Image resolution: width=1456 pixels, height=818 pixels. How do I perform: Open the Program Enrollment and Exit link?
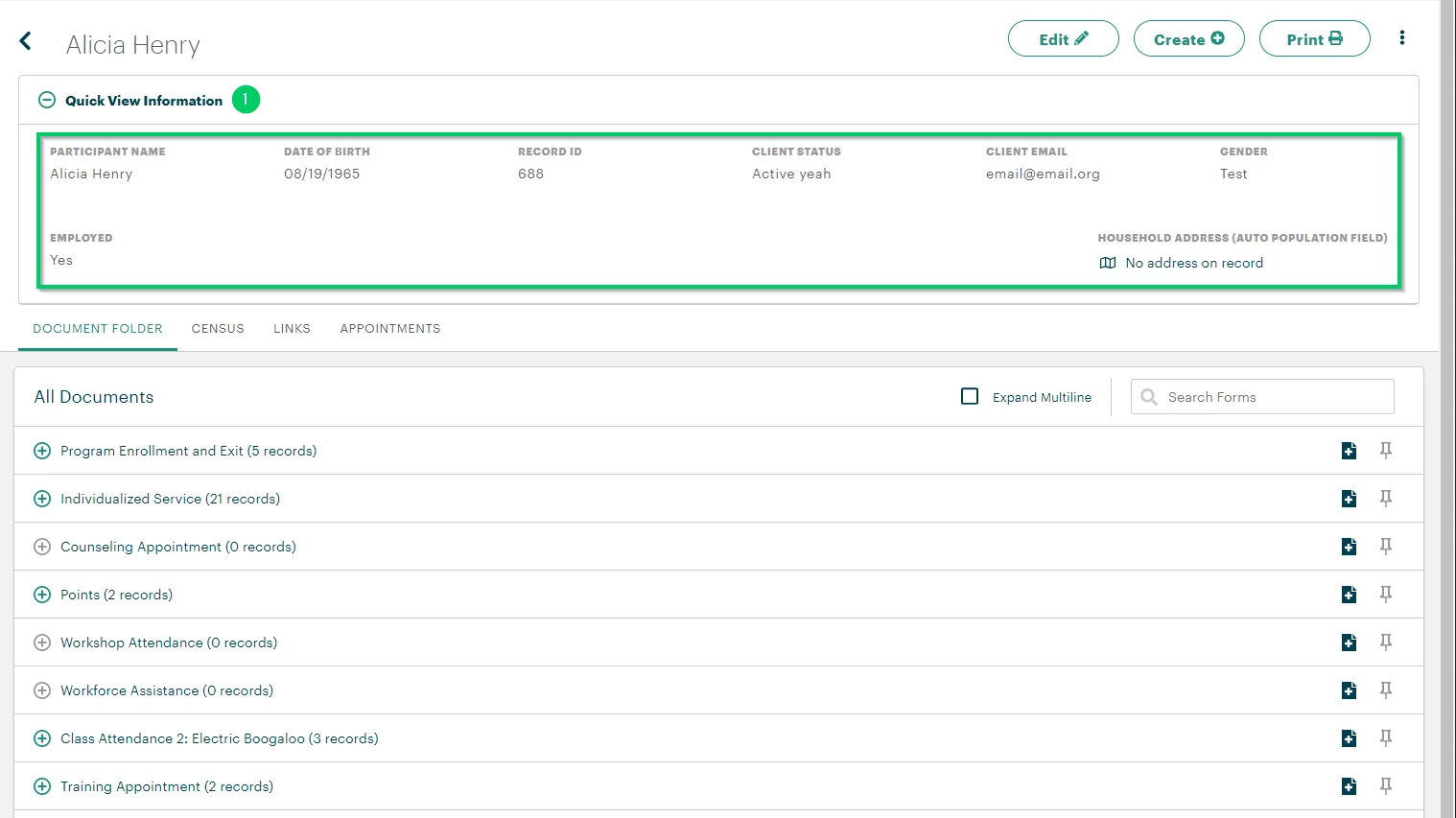coord(188,451)
